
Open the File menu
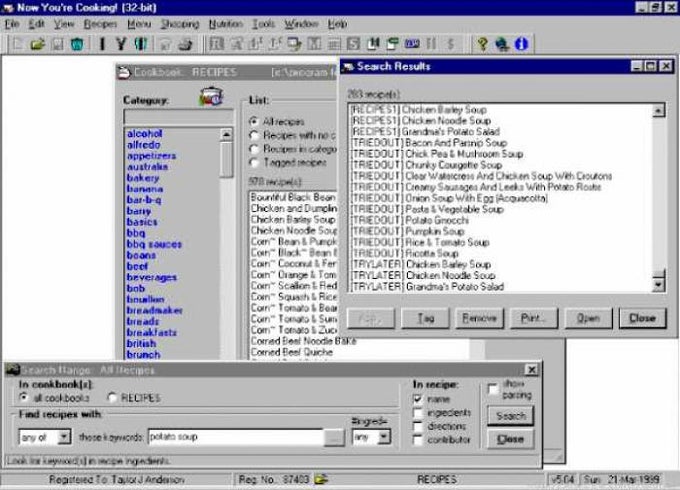pyautogui.click(x=12, y=24)
